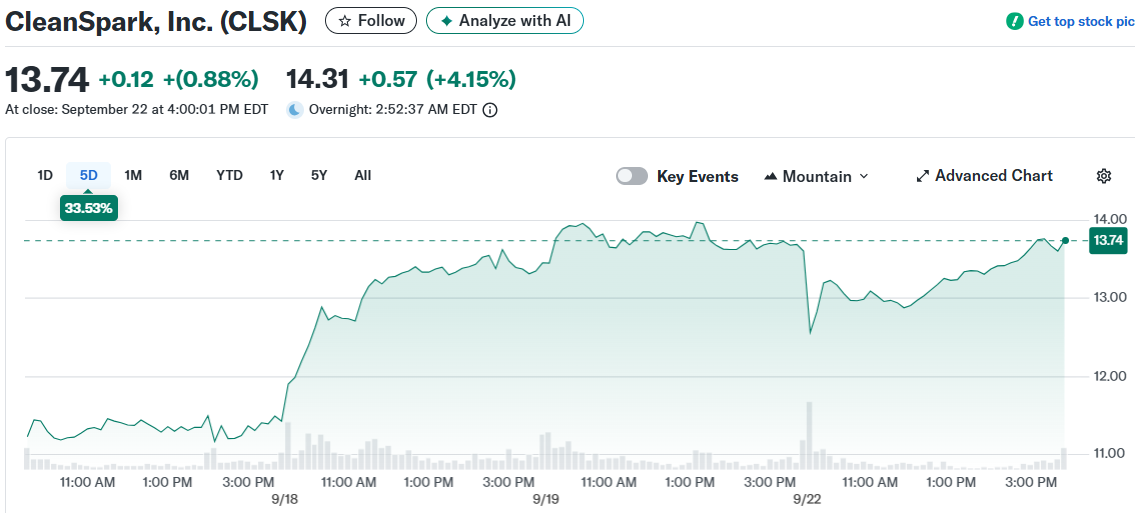Select the 1M chart range
Viewport: 1135px width, 513px height.
pos(133,175)
